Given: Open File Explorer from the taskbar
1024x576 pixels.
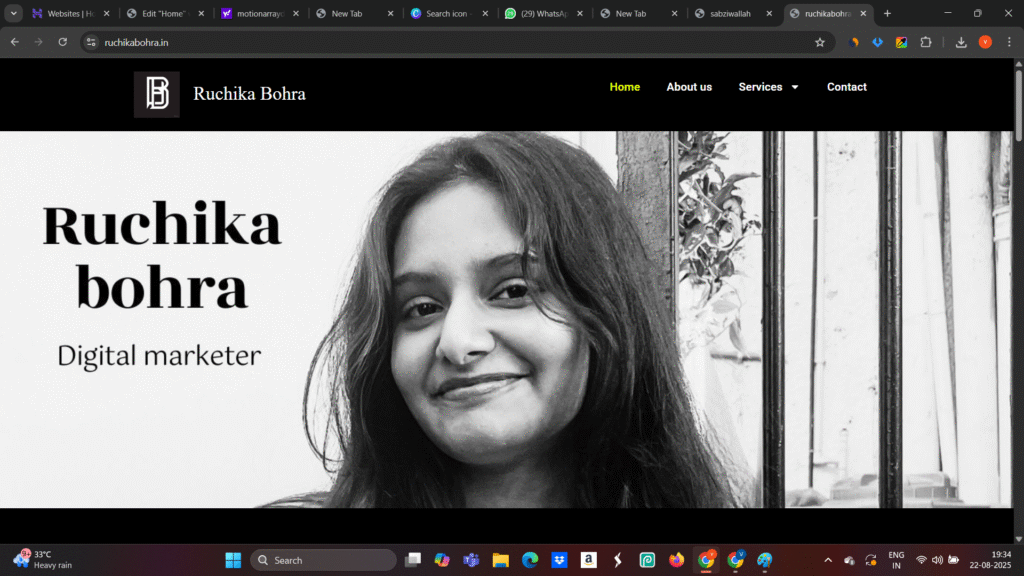Looking at the screenshot, I should [x=500, y=560].
